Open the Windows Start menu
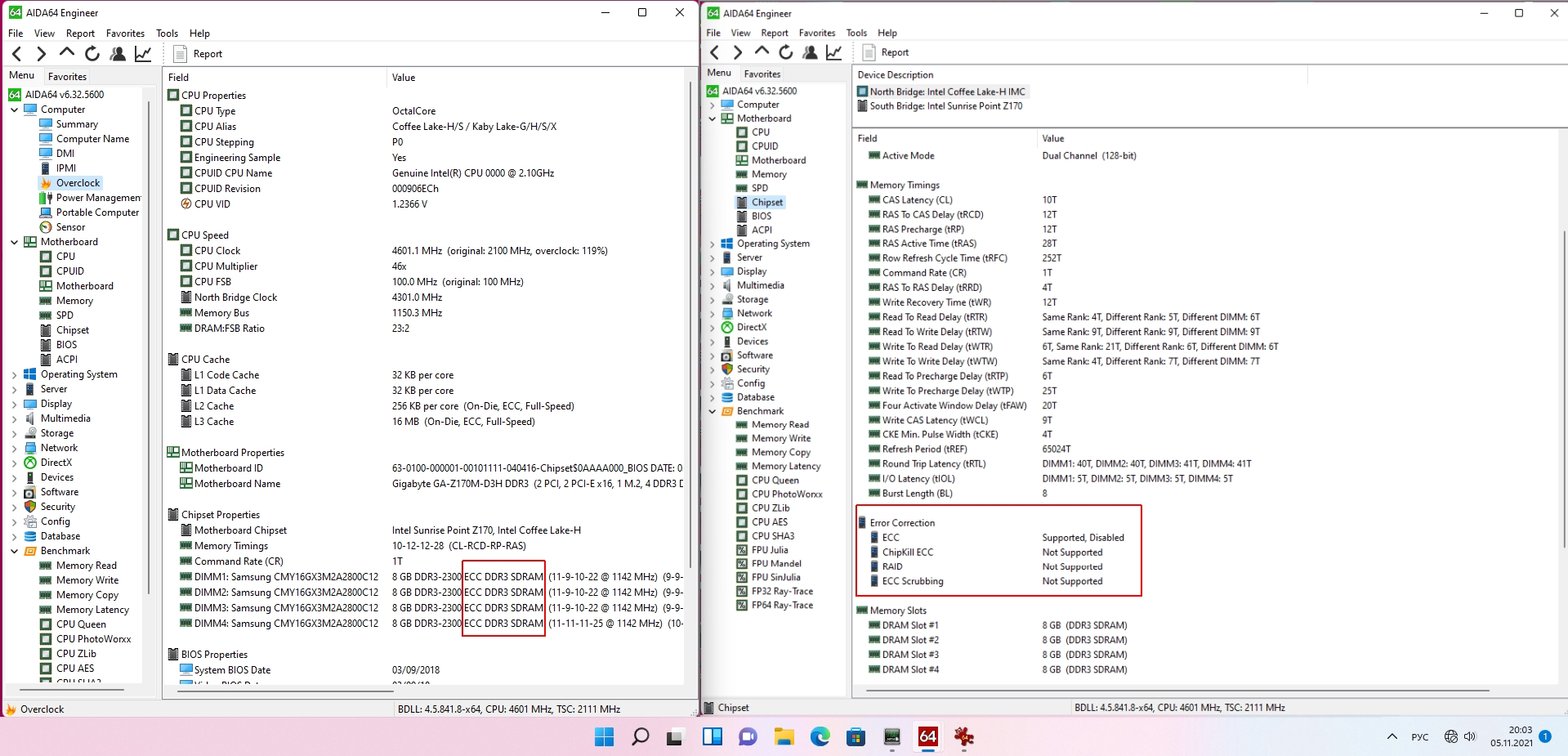 coord(604,736)
